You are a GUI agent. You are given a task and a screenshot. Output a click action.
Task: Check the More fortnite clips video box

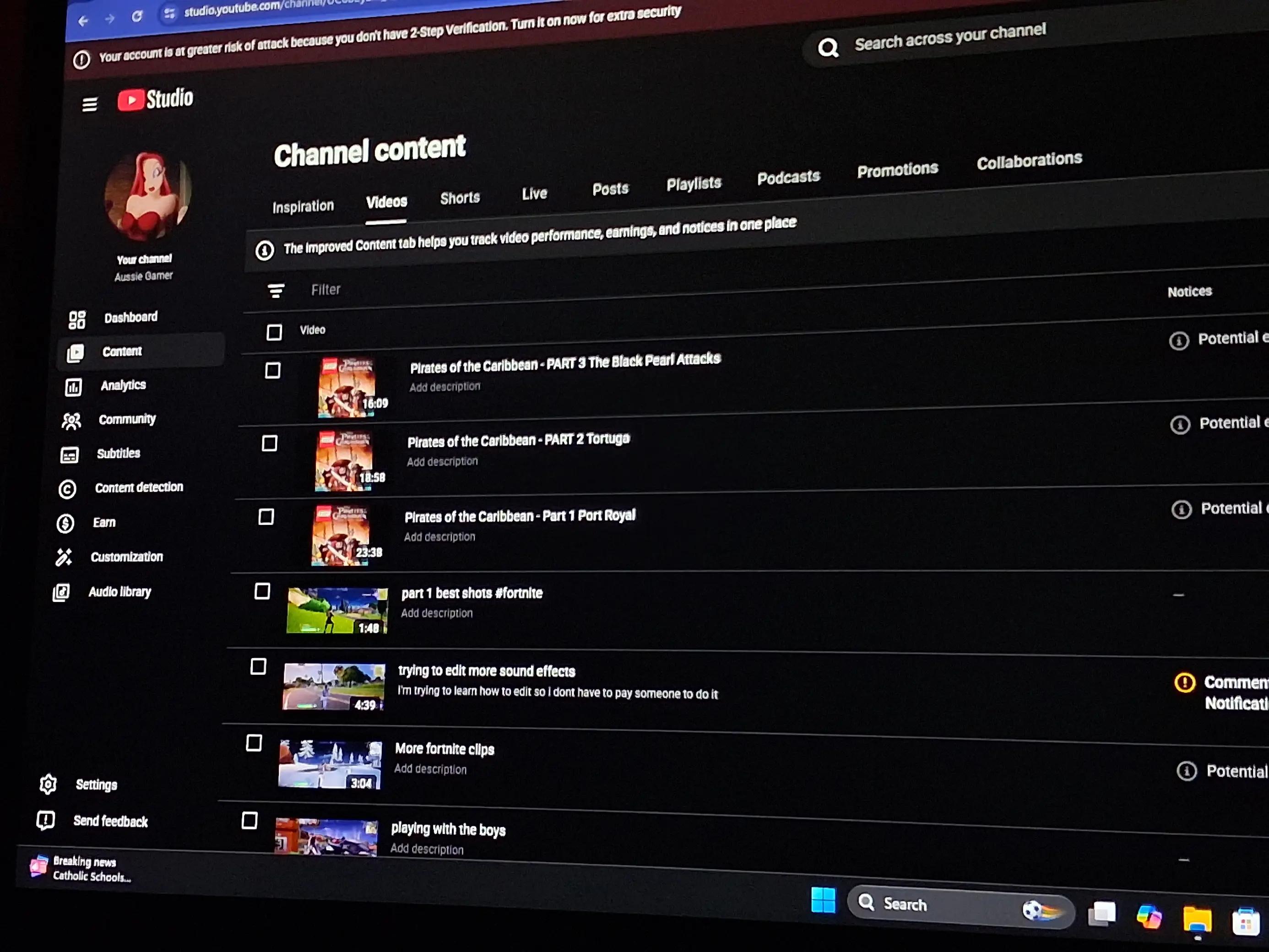click(x=254, y=743)
